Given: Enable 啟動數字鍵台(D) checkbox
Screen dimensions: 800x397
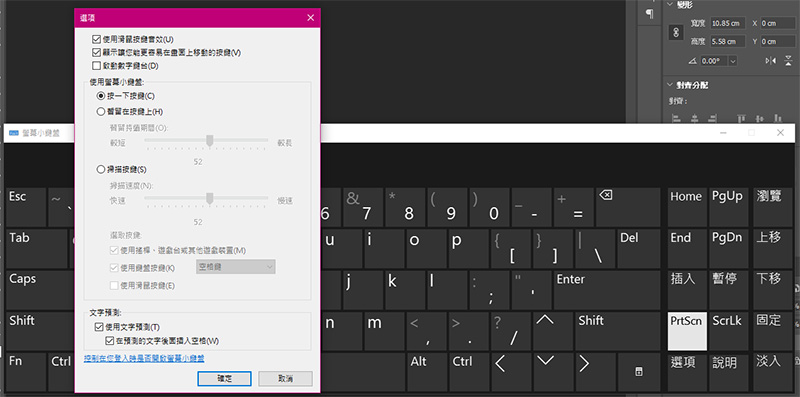Looking at the screenshot, I should tap(96, 65).
